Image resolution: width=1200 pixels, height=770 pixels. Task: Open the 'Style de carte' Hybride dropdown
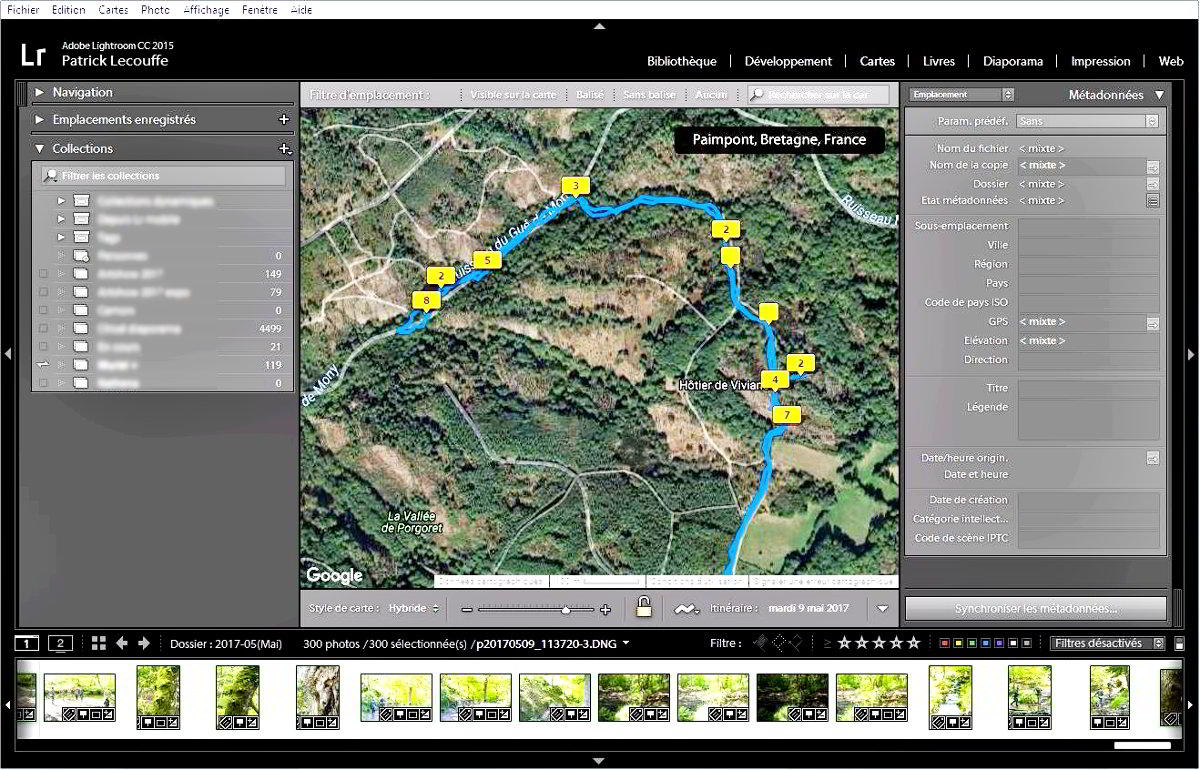413,608
